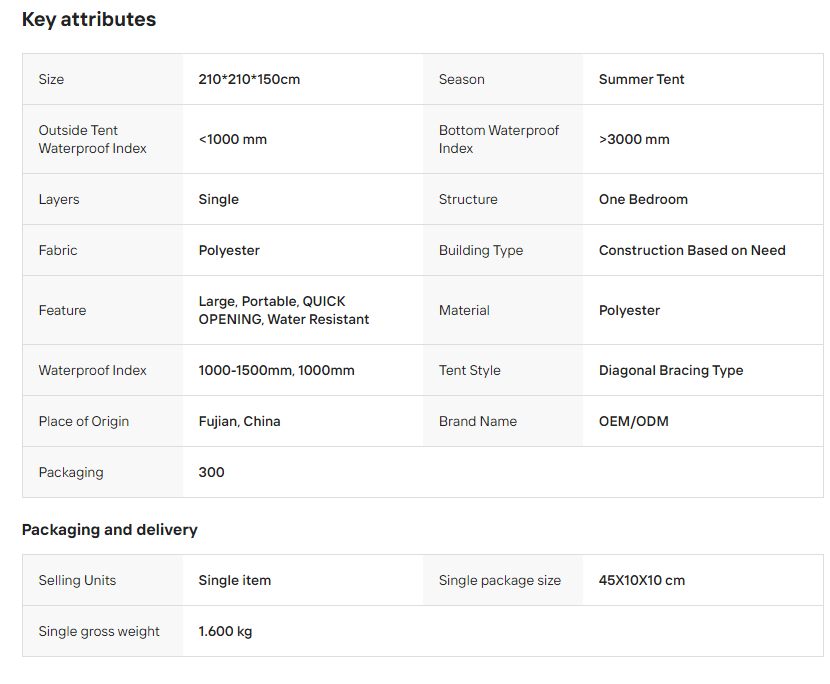
Task: Click the Material Polyester value
Action: [x=629, y=310]
